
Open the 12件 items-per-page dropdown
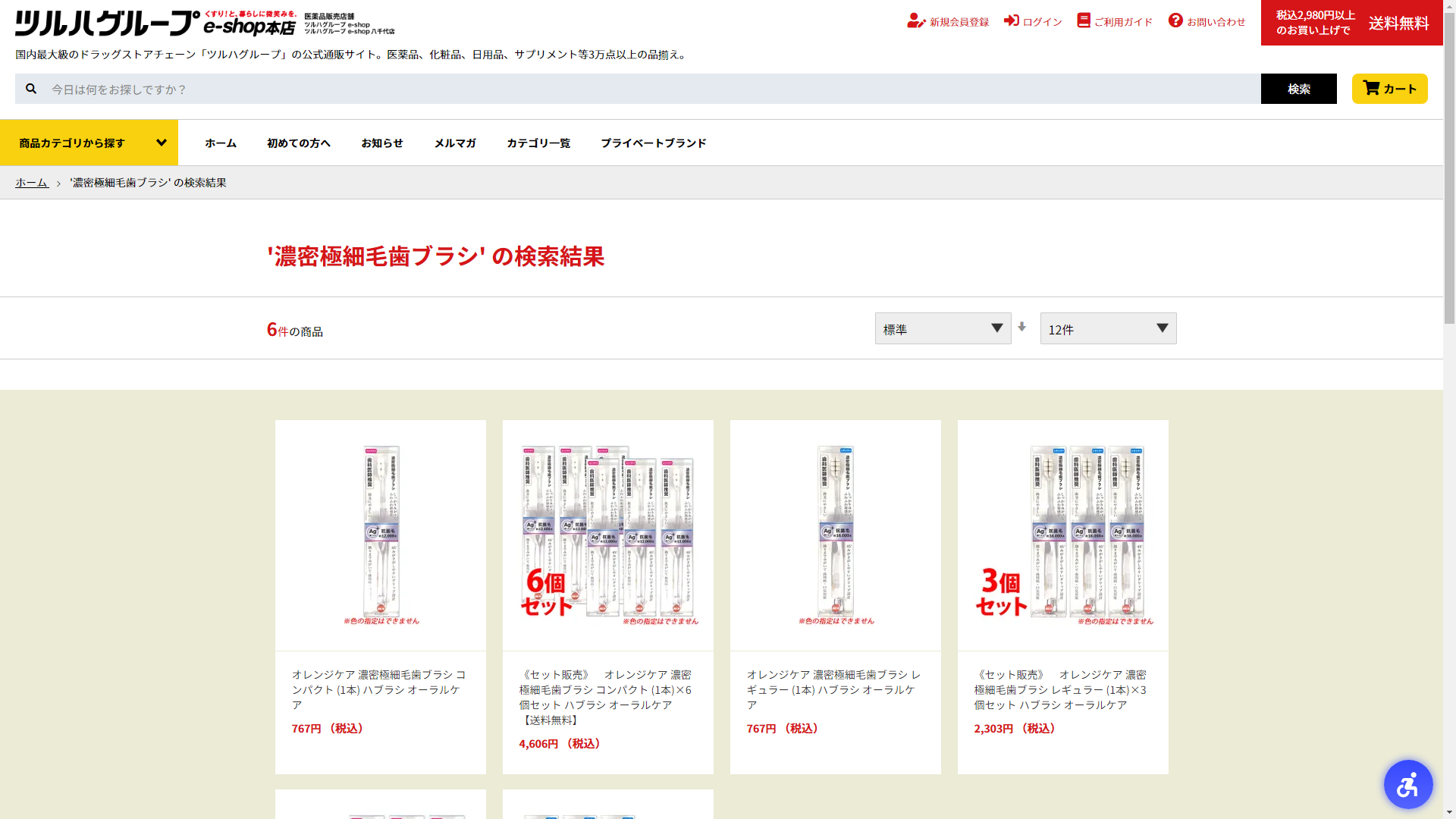(x=1108, y=328)
